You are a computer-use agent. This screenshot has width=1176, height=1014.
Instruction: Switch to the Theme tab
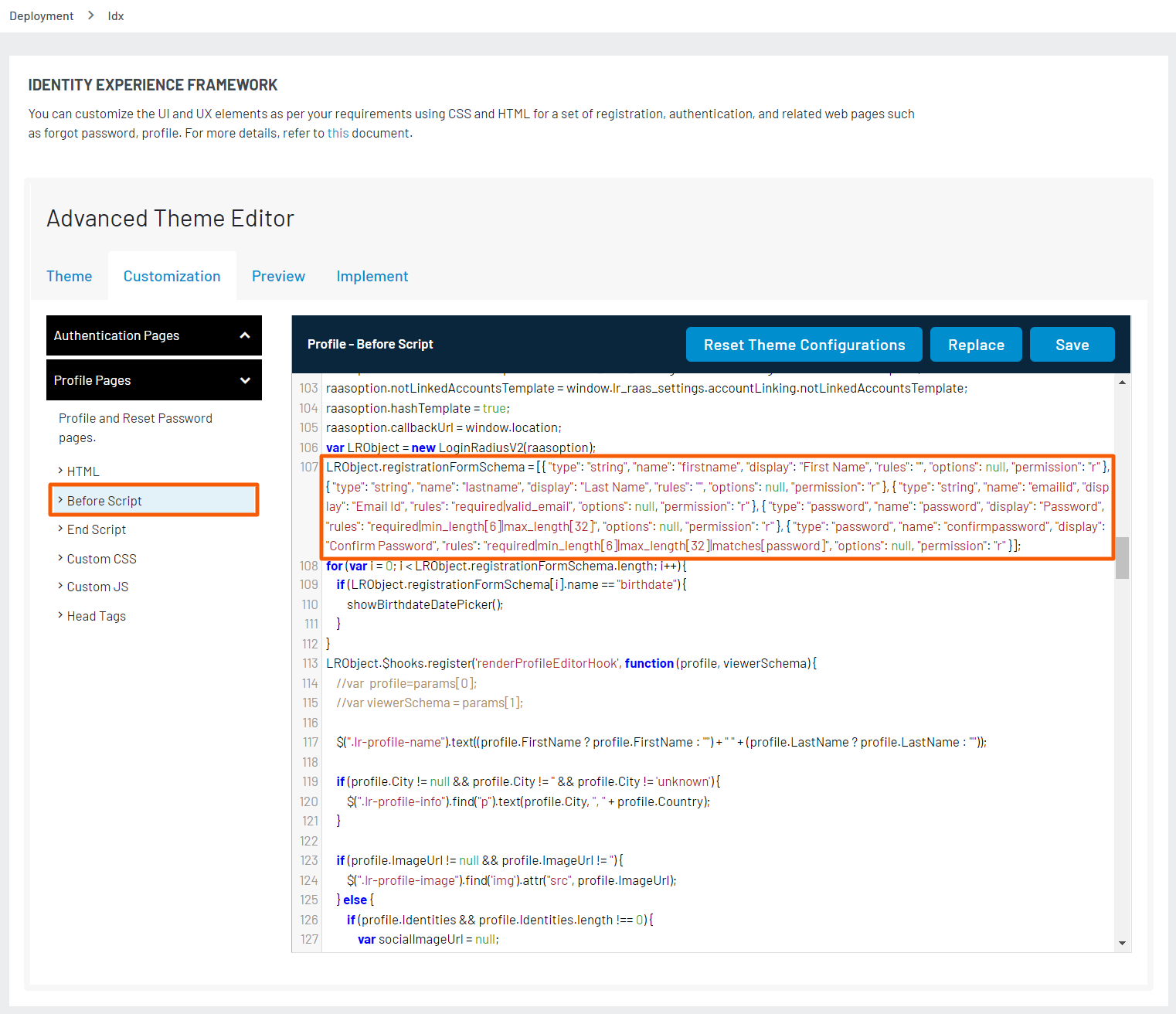click(x=69, y=276)
